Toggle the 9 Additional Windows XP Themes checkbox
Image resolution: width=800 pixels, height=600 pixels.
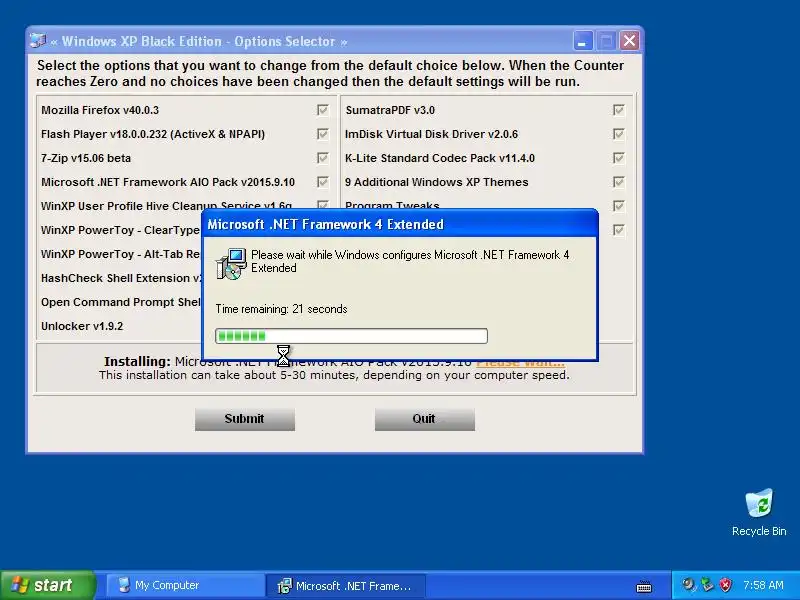[x=618, y=182]
